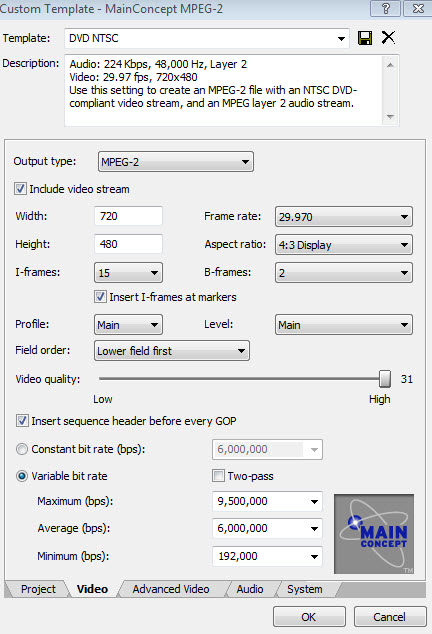Switch to the Advanced Video tab
Image resolution: width=432 pixels, height=634 pixels.
pyautogui.click(x=171, y=589)
